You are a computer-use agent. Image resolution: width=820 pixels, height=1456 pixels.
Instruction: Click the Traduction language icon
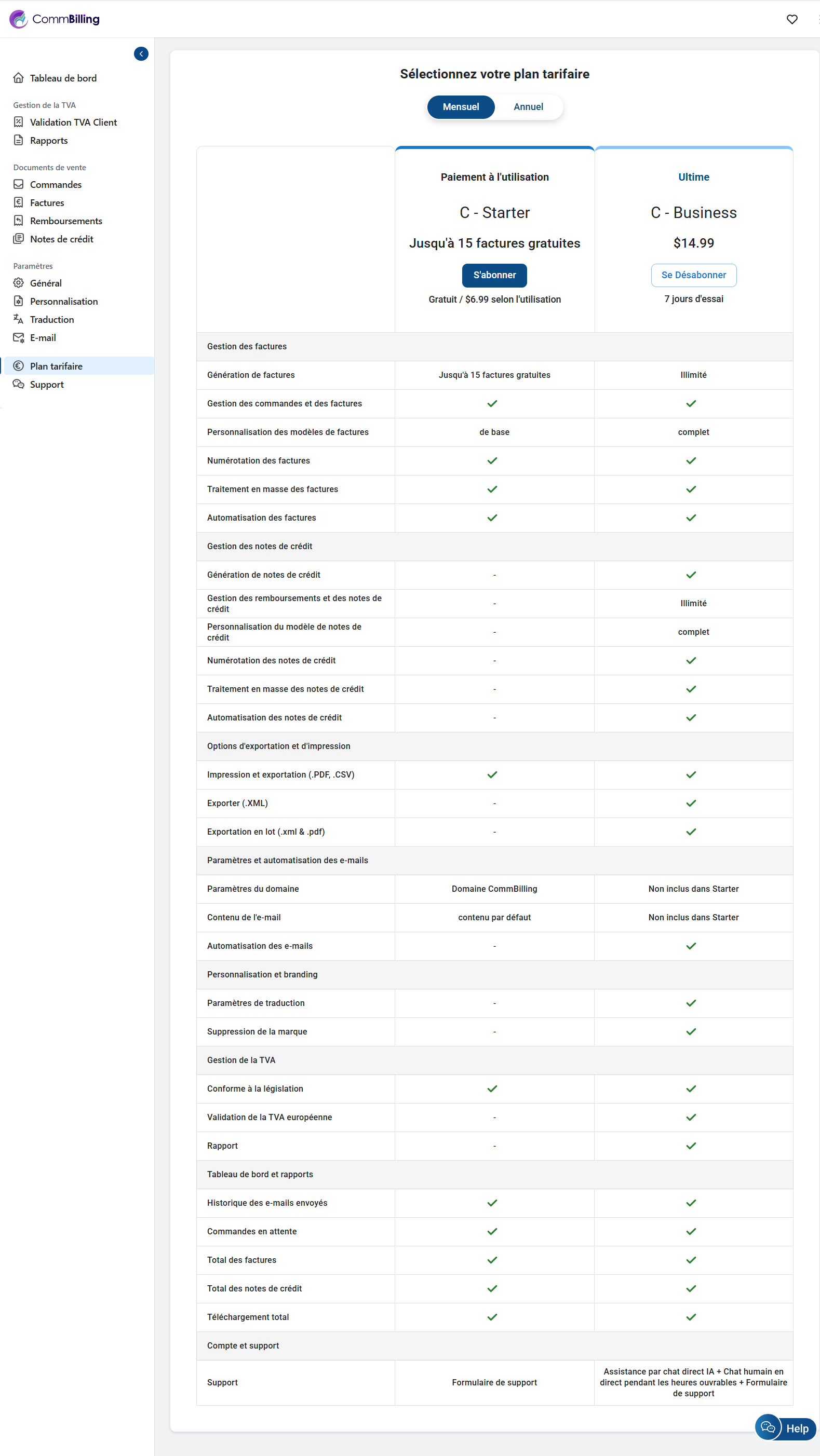coord(19,319)
